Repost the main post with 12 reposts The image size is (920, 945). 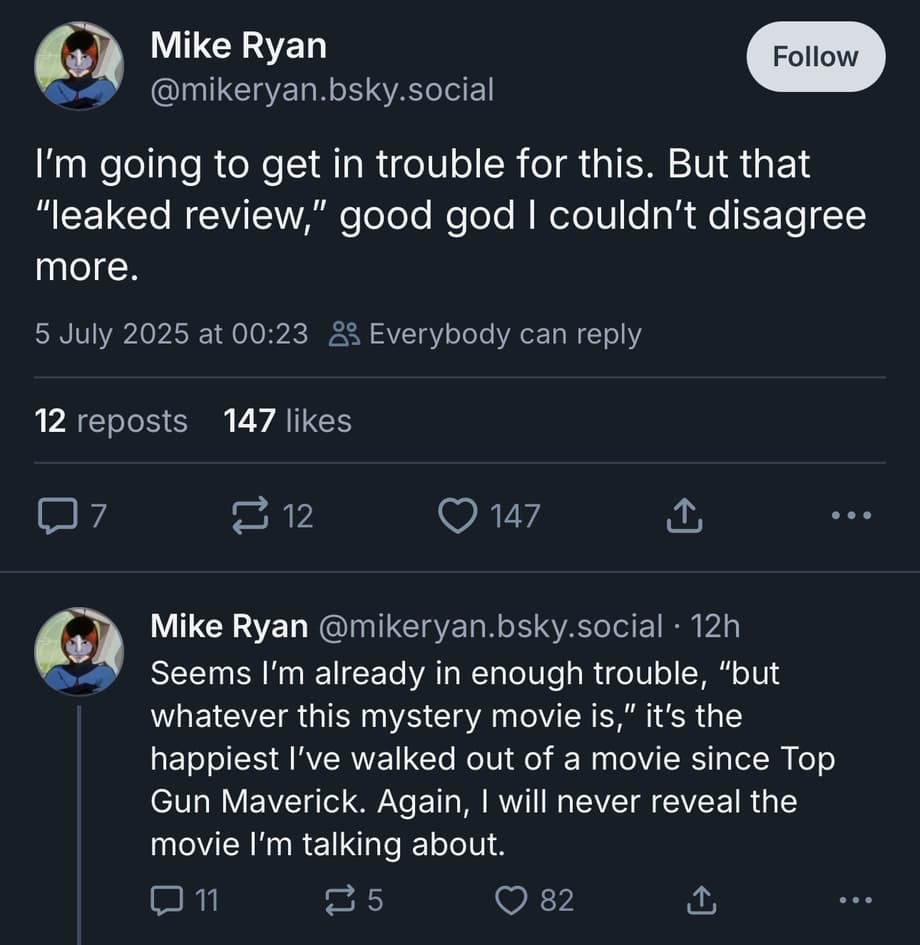point(246,516)
